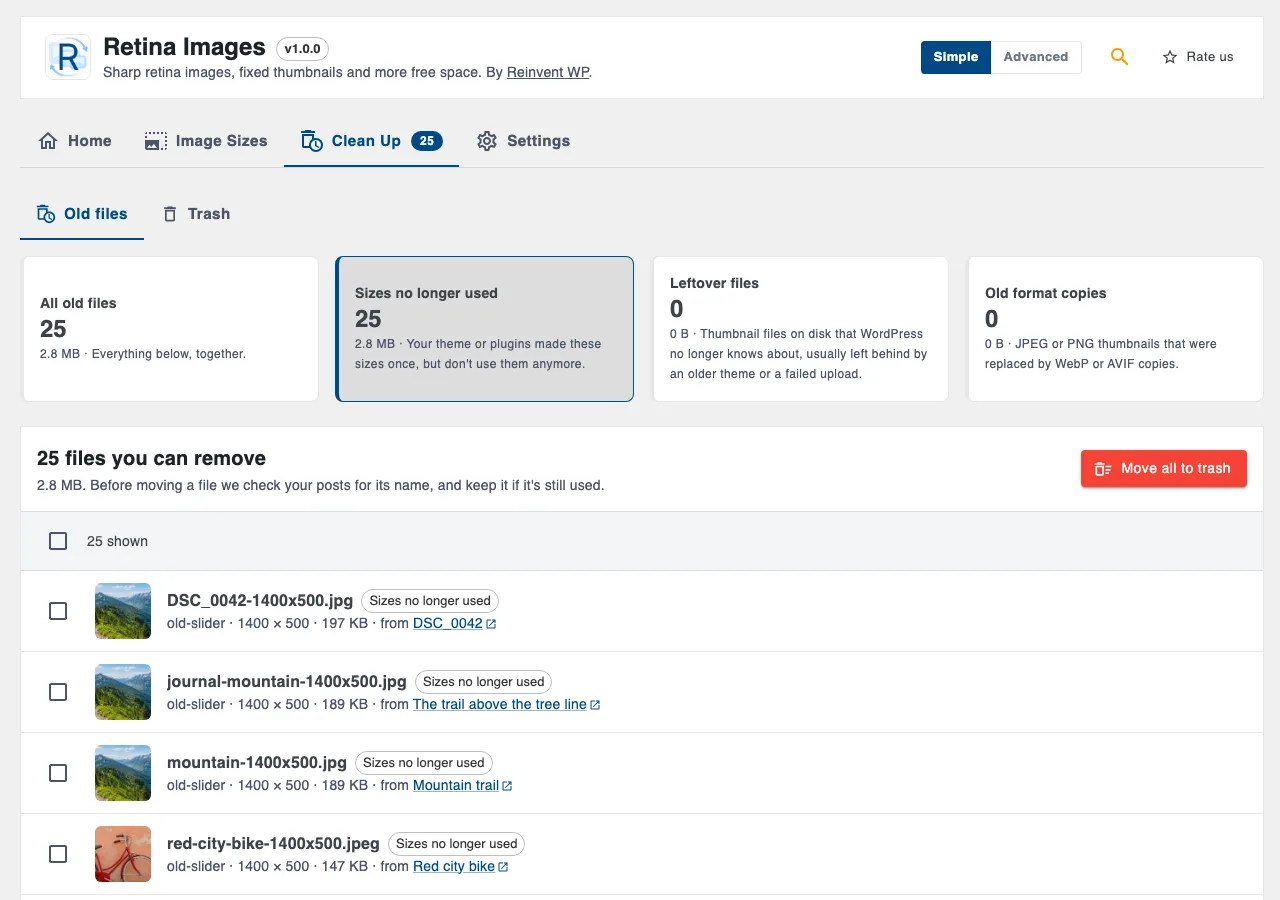
Task: Click the Retina Images logo icon
Action: click(68, 57)
